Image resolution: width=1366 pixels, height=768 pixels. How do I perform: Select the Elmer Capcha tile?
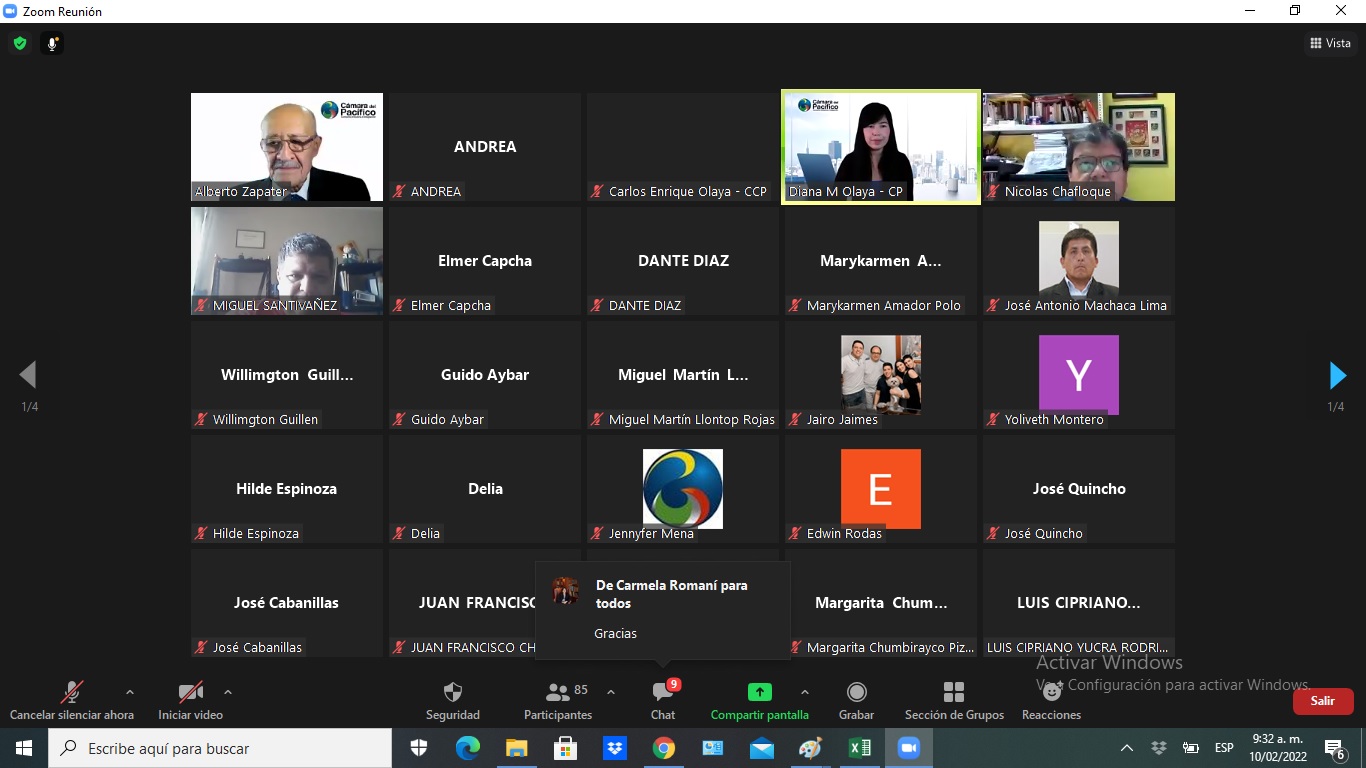(485, 261)
